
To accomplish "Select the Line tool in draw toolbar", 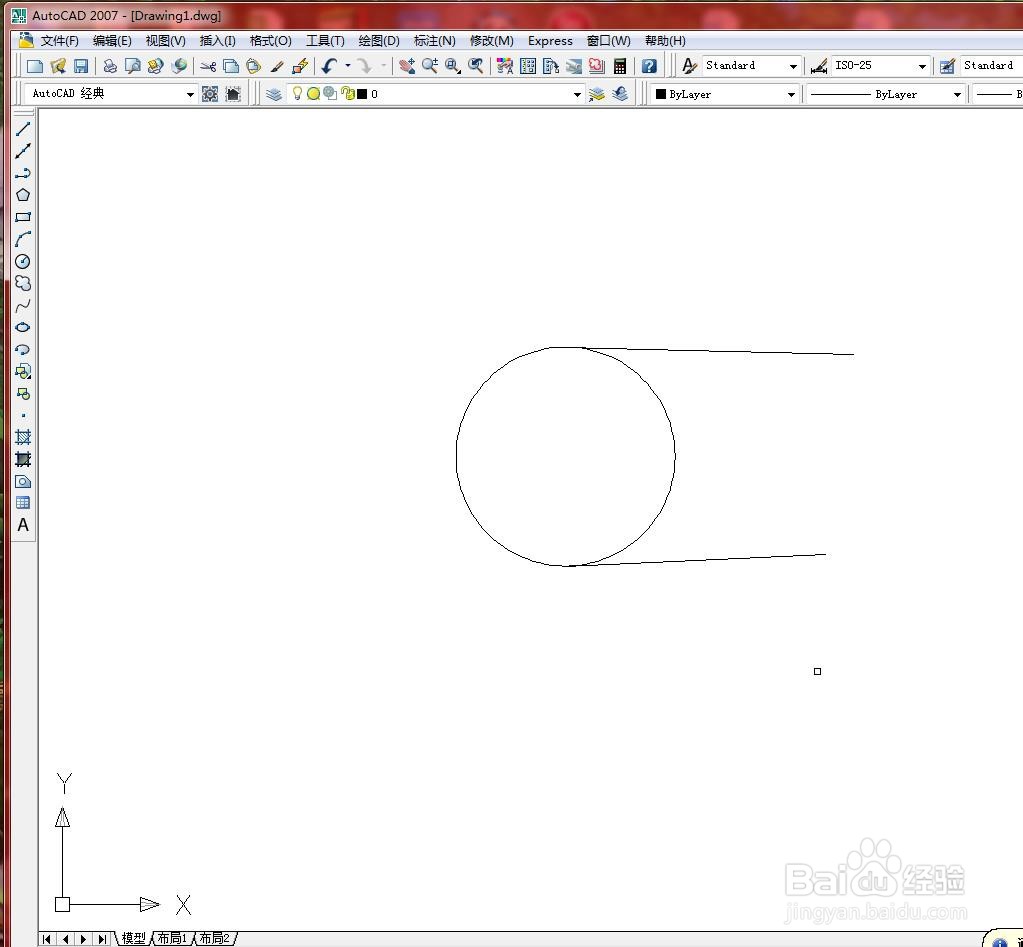I will tap(23, 129).
